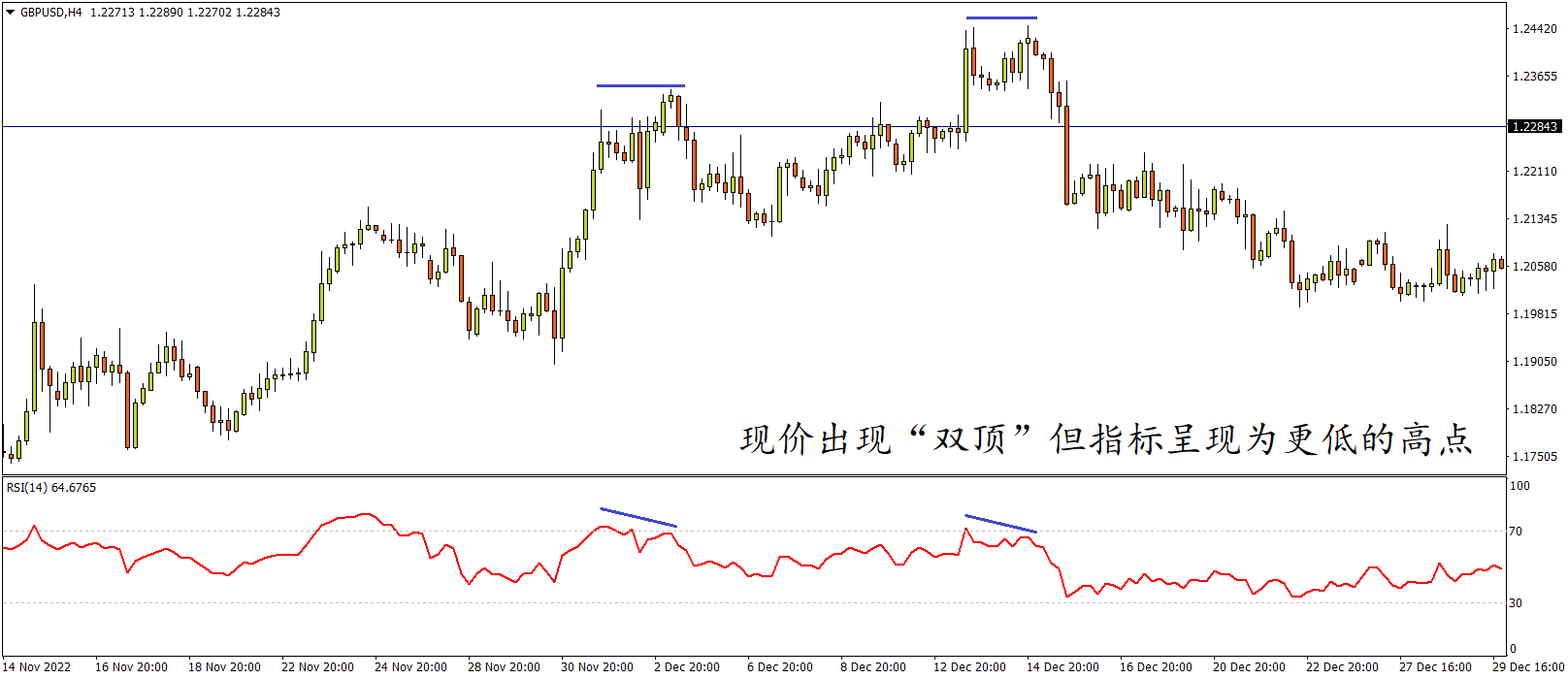Click the GBPUSD,H4 chart symbol title
This screenshot has width=1568, height=679.
point(51,13)
